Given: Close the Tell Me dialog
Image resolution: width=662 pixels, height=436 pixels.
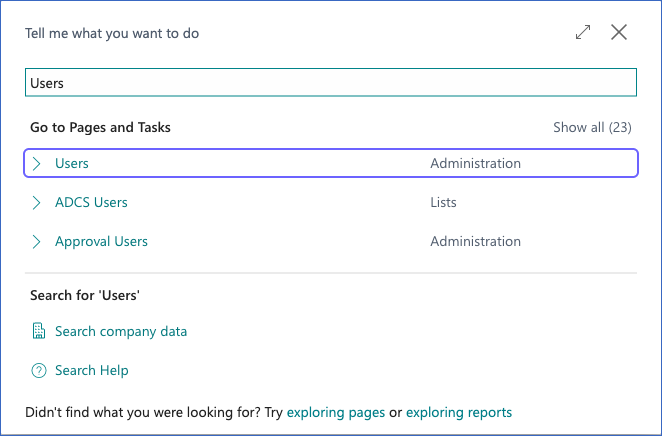Looking at the screenshot, I should coord(619,32).
